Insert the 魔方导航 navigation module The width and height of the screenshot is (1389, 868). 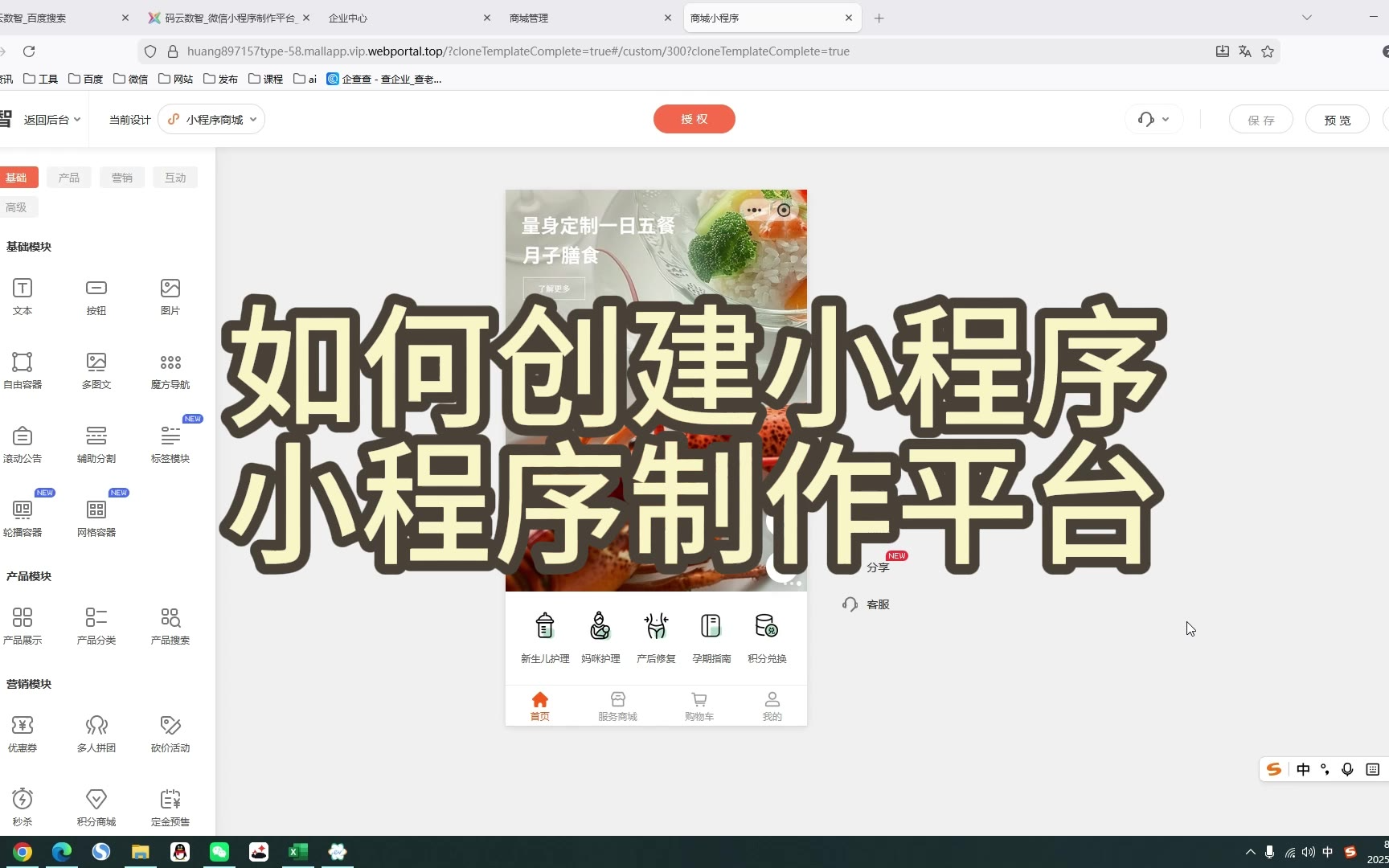pyautogui.click(x=170, y=370)
